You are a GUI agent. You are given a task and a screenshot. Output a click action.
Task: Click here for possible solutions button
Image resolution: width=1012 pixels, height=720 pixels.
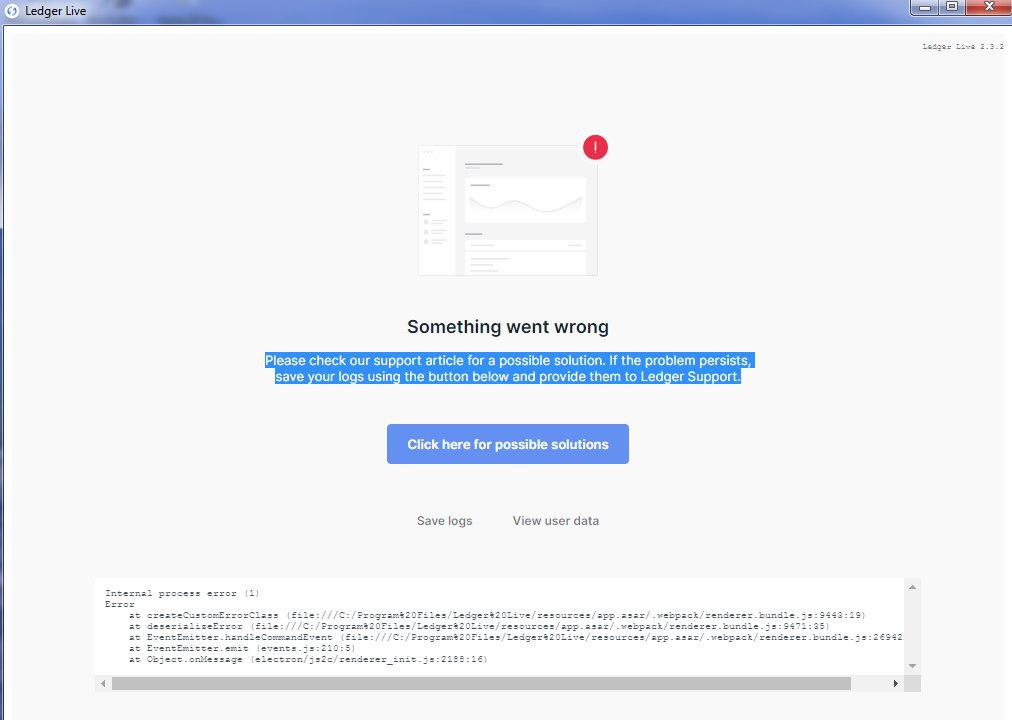[x=508, y=444]
